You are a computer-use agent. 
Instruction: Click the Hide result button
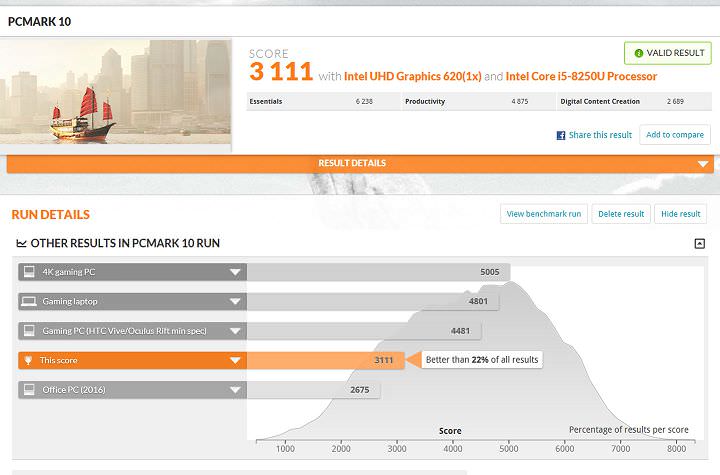coord(681,214)
